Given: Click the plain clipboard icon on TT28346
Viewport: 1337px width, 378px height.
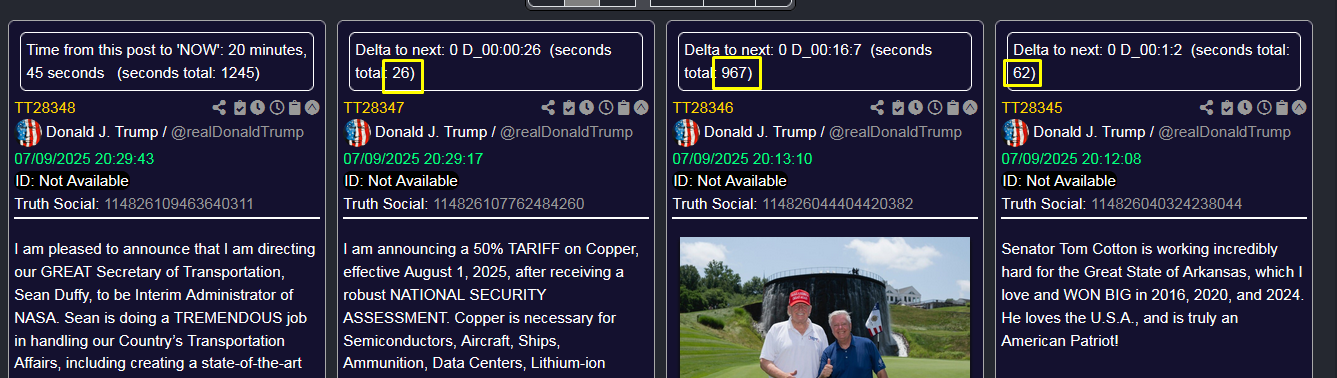Looking at the screenshot, I should [952, 108].
